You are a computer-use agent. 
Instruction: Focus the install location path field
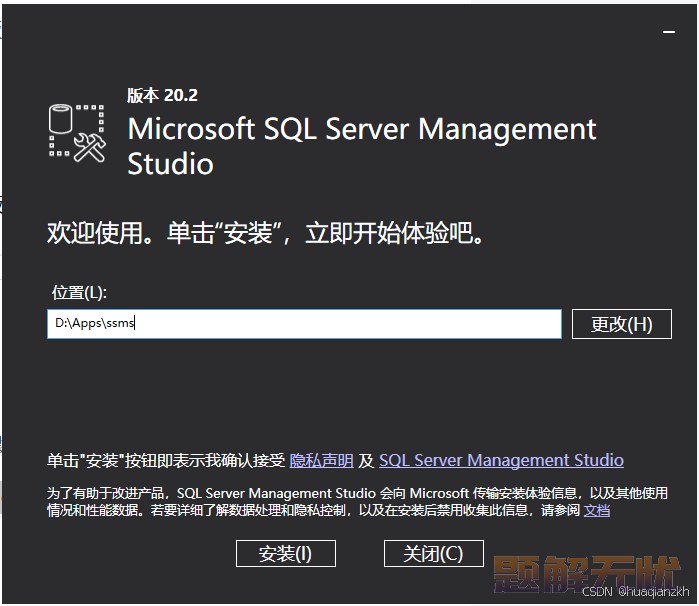coord(304,324)
